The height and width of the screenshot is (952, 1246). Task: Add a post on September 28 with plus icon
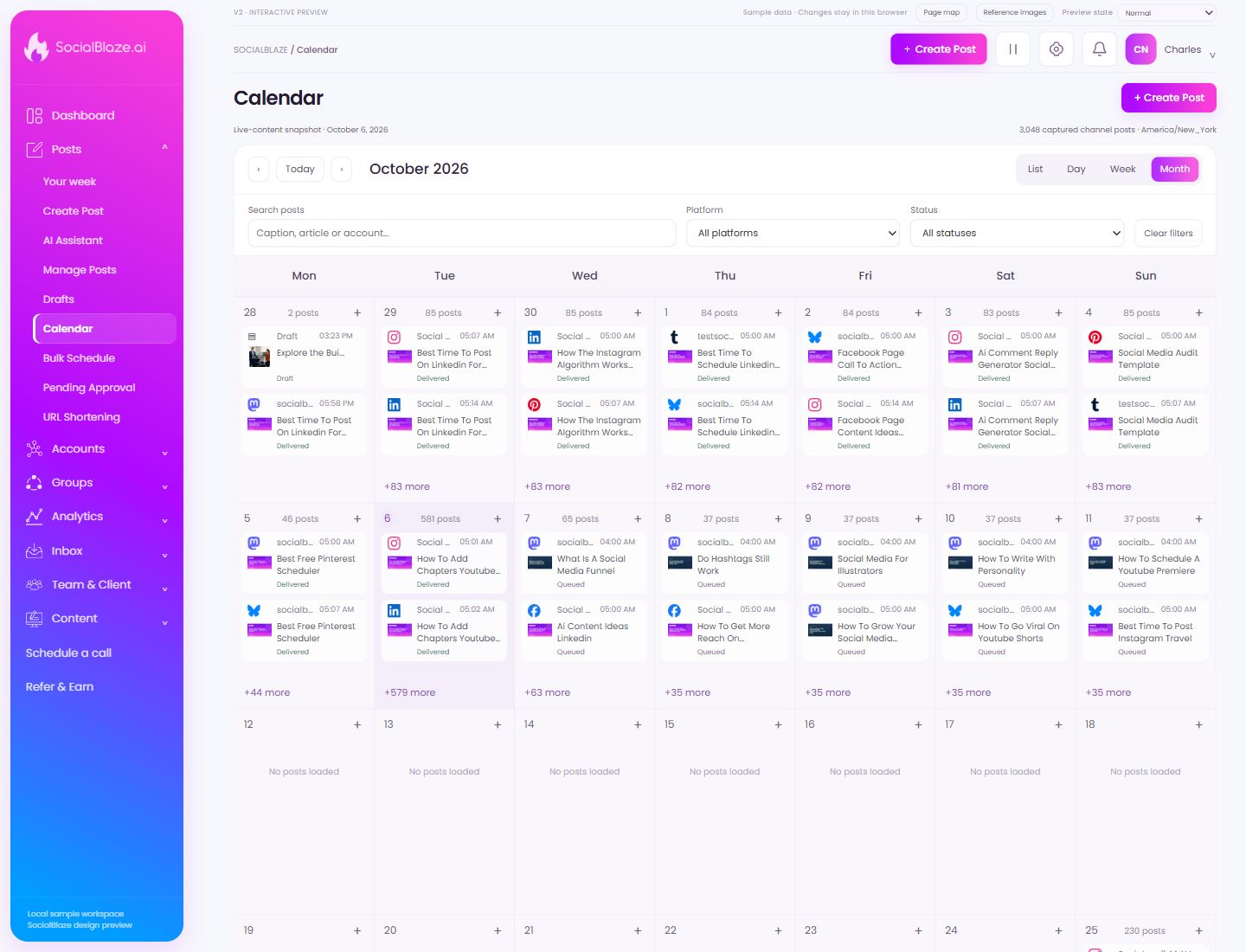tap(357, 312)
